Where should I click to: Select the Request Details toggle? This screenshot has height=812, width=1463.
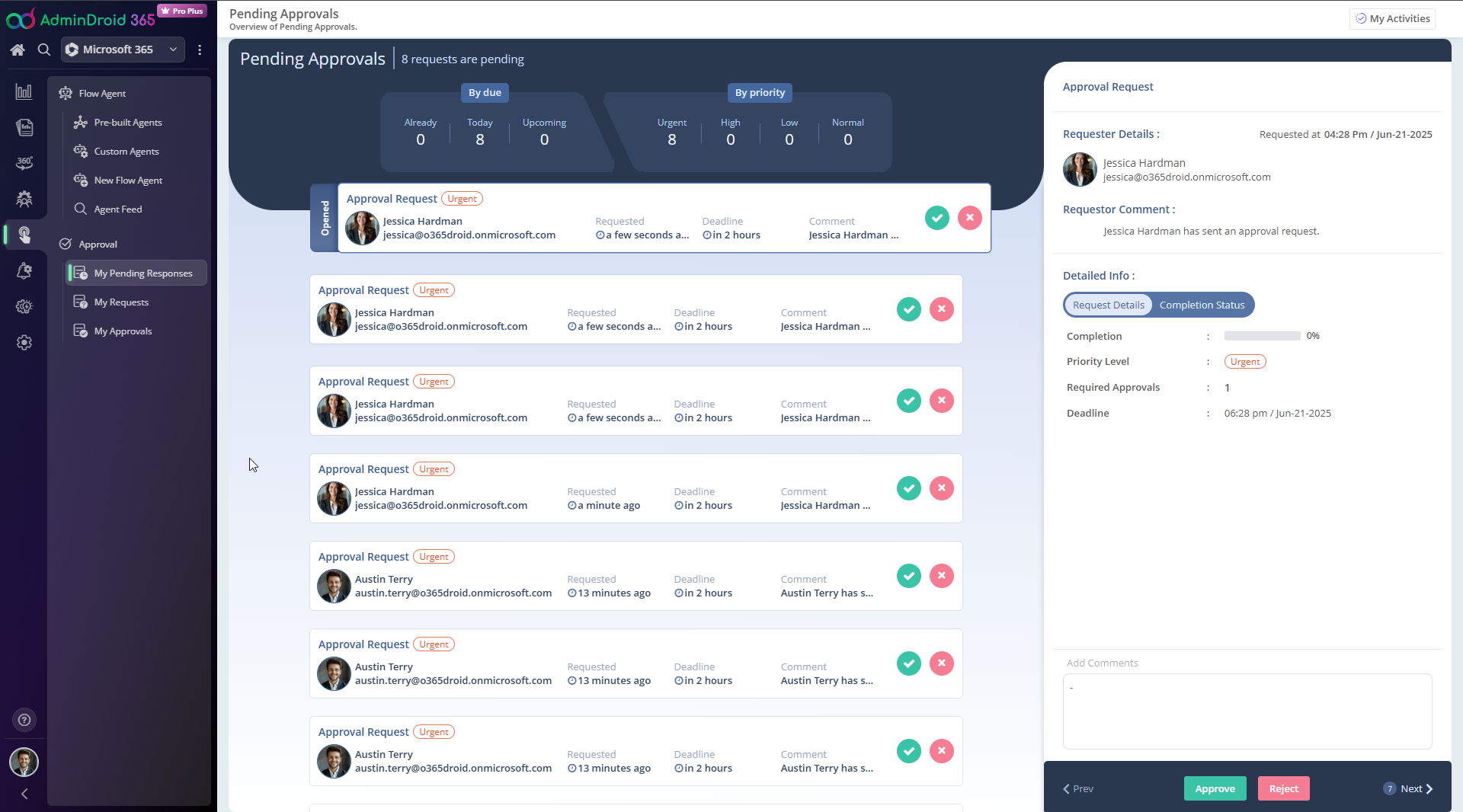[x=1108, y=305]
